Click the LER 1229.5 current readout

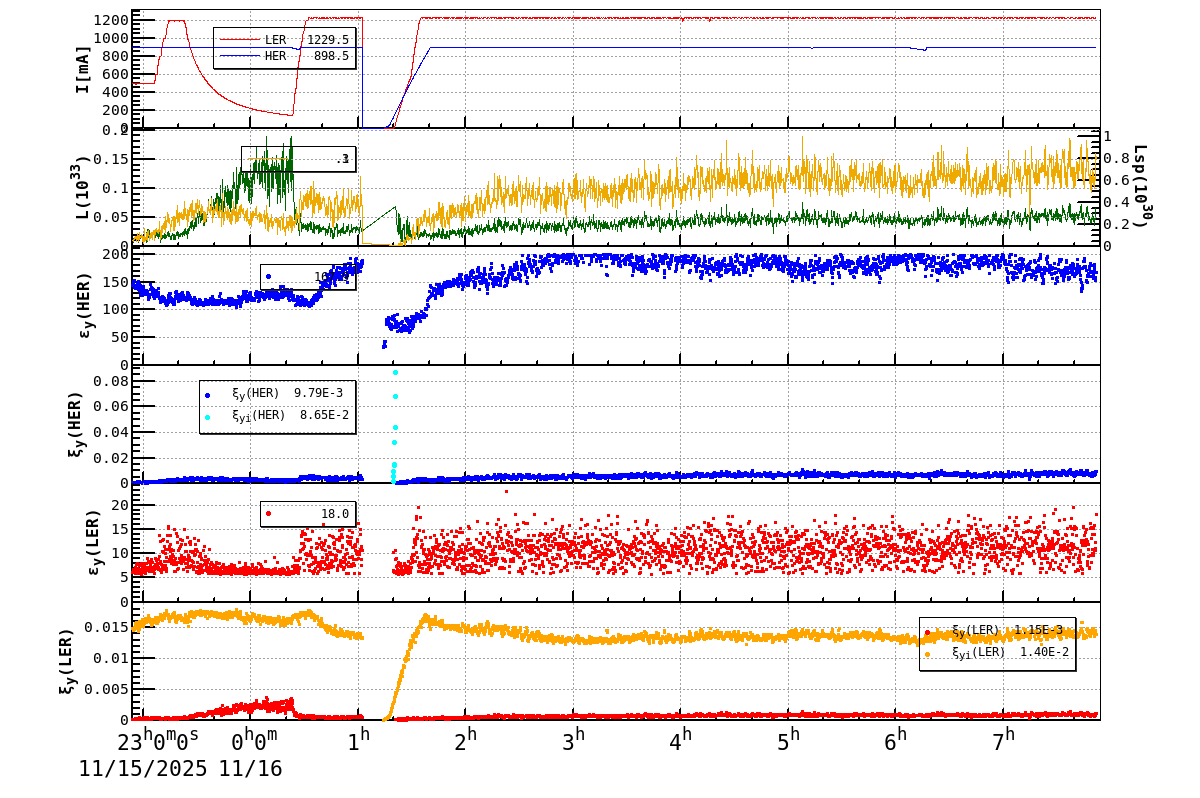coord(328,38)
